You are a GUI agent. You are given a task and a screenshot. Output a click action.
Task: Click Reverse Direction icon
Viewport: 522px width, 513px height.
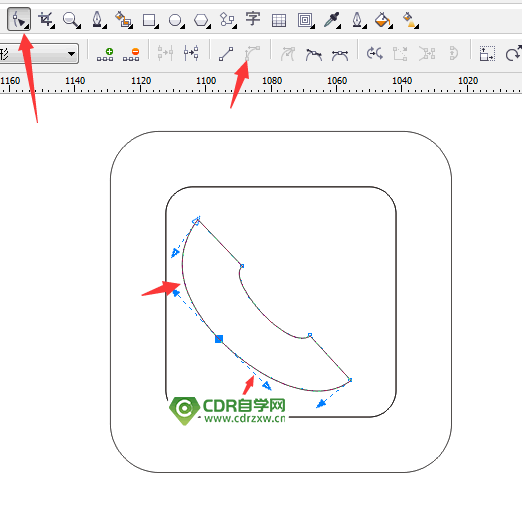pos(375,53)
